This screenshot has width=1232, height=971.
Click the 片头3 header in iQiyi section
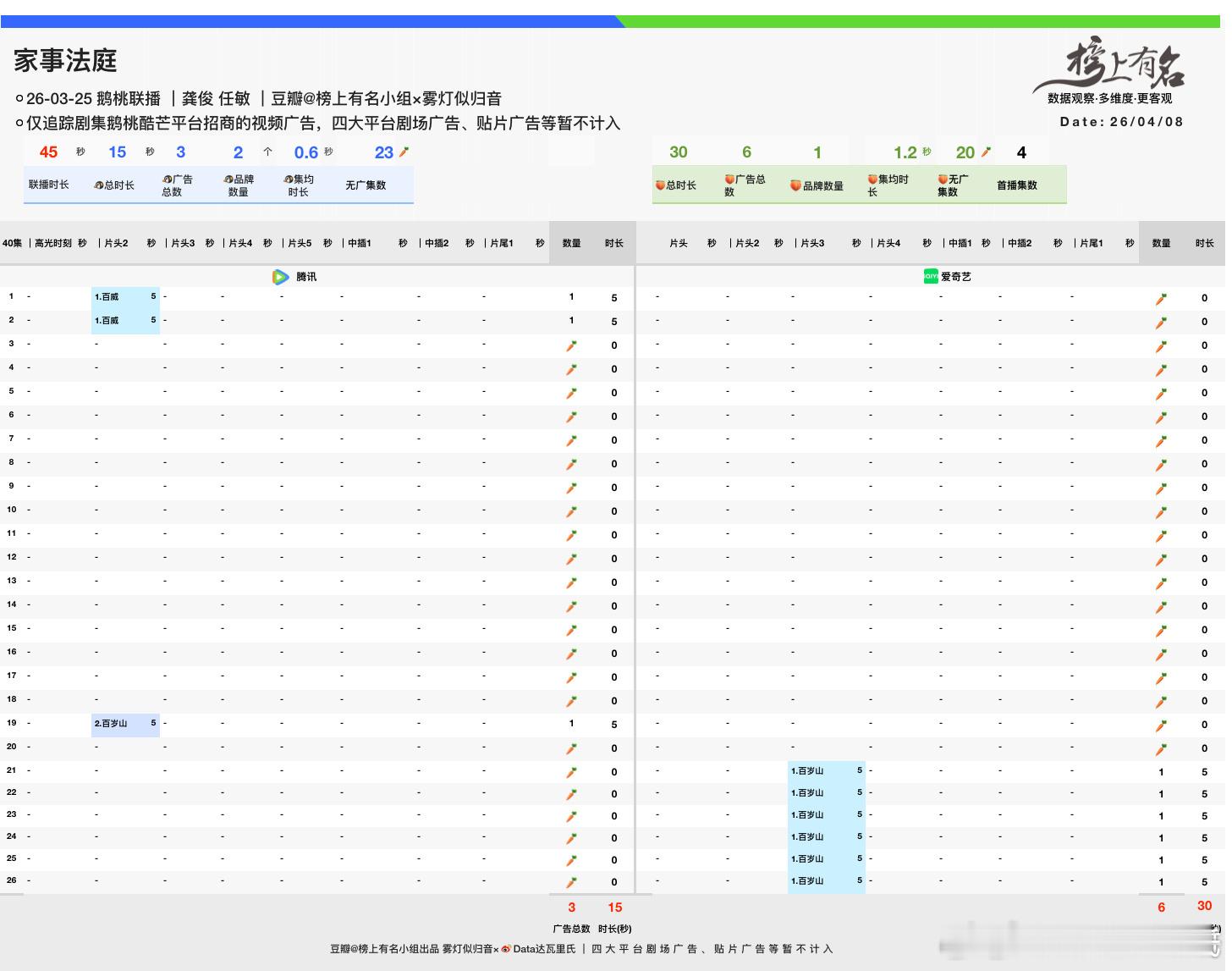point(812,243)
